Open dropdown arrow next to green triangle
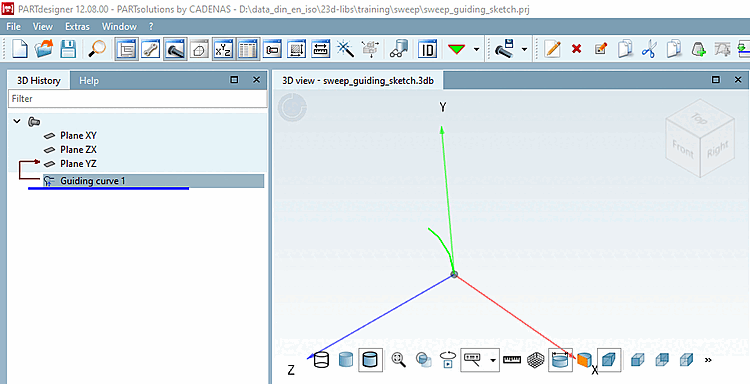Viewport: 750px width, 384px height. coord(476,49)
